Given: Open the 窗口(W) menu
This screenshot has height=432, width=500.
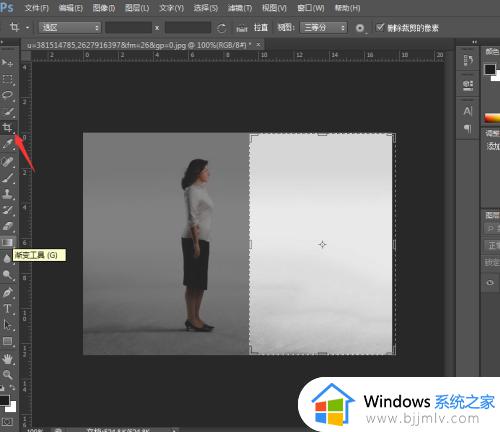Looking at the screenshot, I should (x=311, y=8).
